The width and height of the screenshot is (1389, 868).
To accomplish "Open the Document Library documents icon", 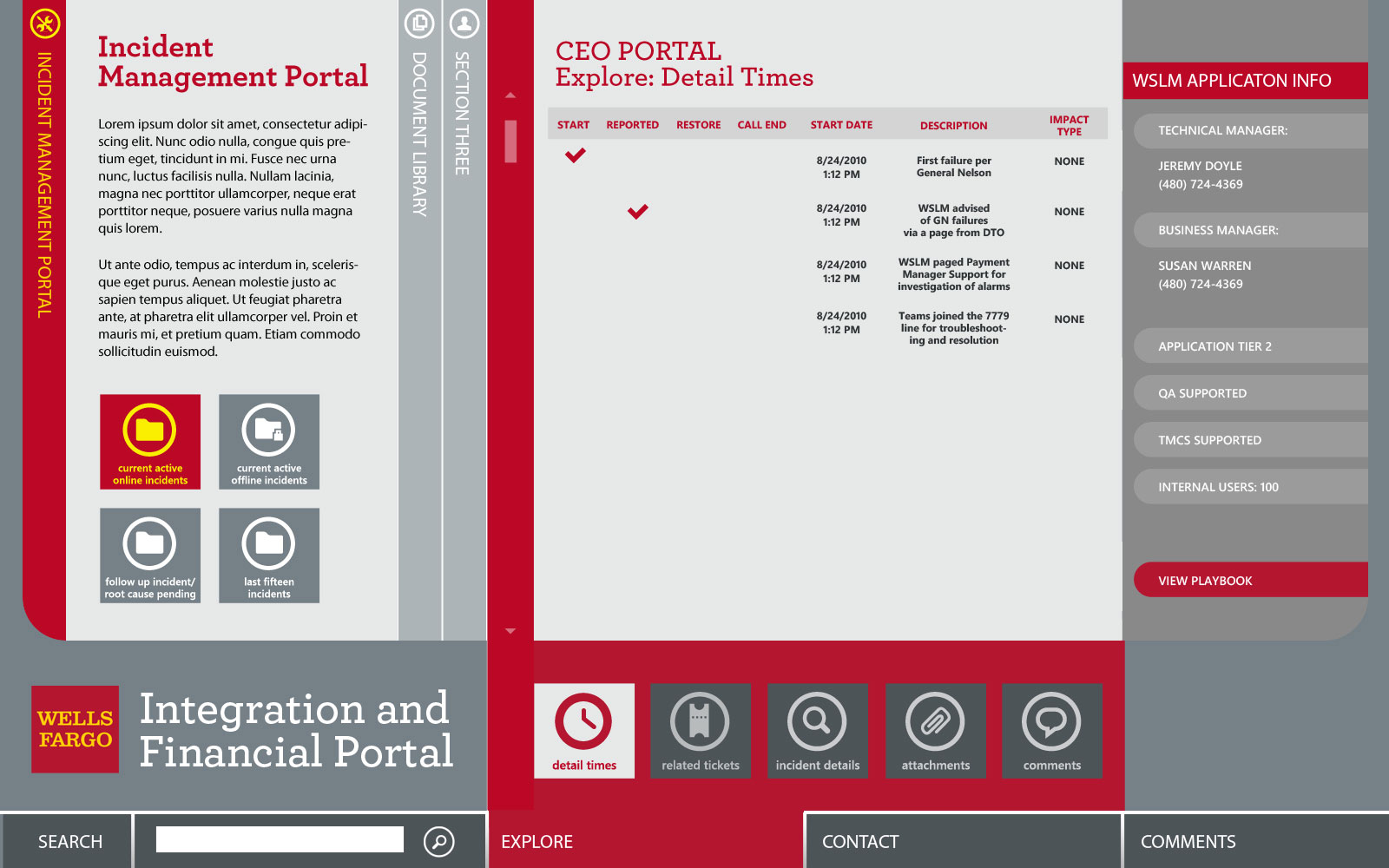I will point(419,23).
